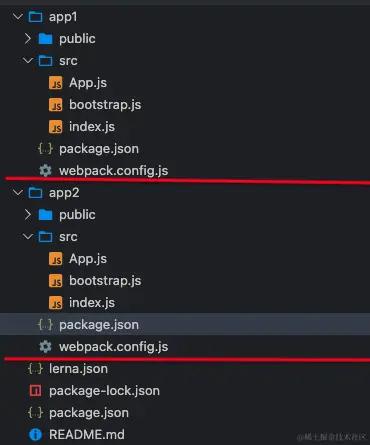Viewport: 370px width, 445px height.
Task: Click the JS icon beside app1 App.js
Action: tap(56, 83)
